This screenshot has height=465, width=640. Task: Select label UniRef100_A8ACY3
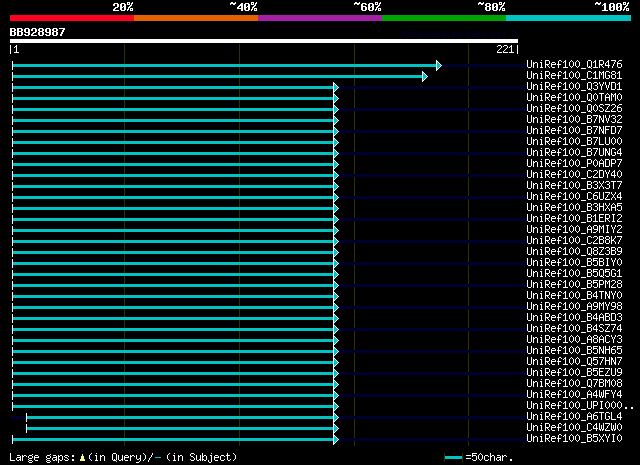point(574,340)
